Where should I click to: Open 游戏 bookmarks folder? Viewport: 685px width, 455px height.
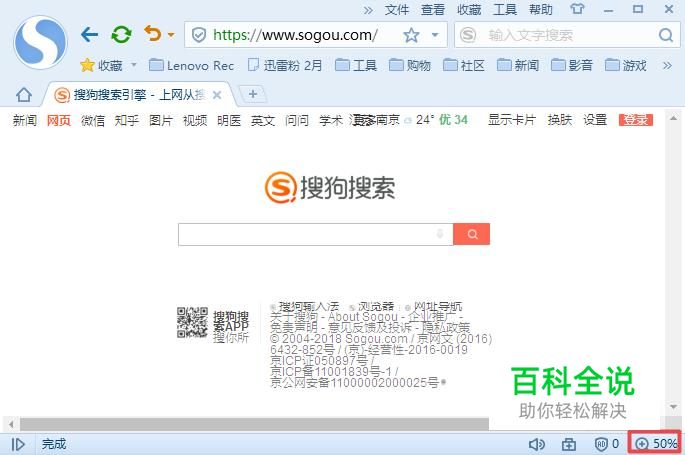(x=626, y=65)
